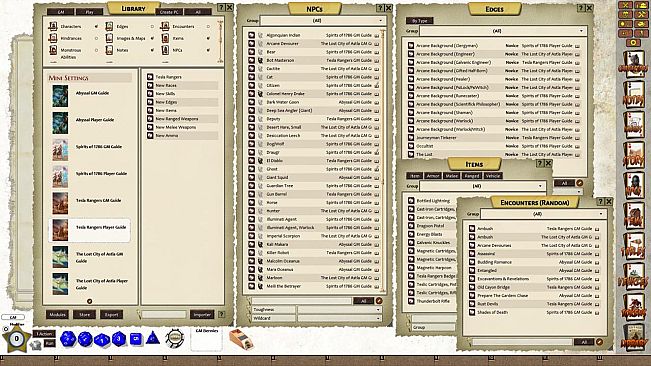This screenshot has width=651, height=366.
Task: Open the Characters sidebar card
Action: (634, 64)
